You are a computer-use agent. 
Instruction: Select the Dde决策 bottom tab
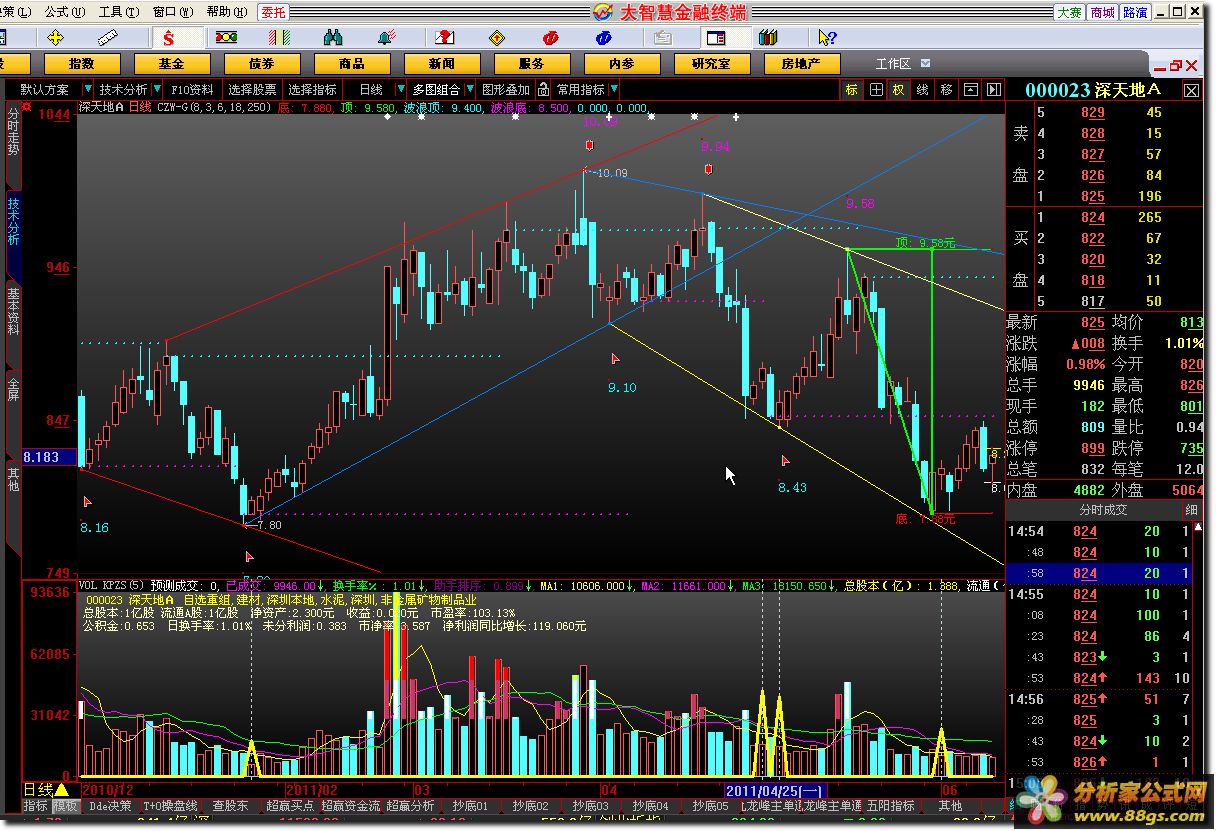pyautogui.click(x=110, y=806)
